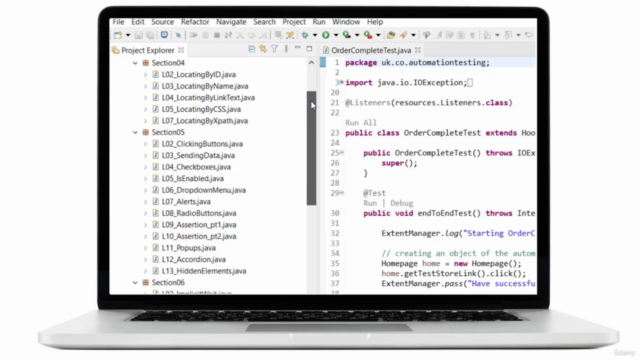Click the Project Explorer scrollbar thumb
The image size is (640, 360).
pos(311,148)
